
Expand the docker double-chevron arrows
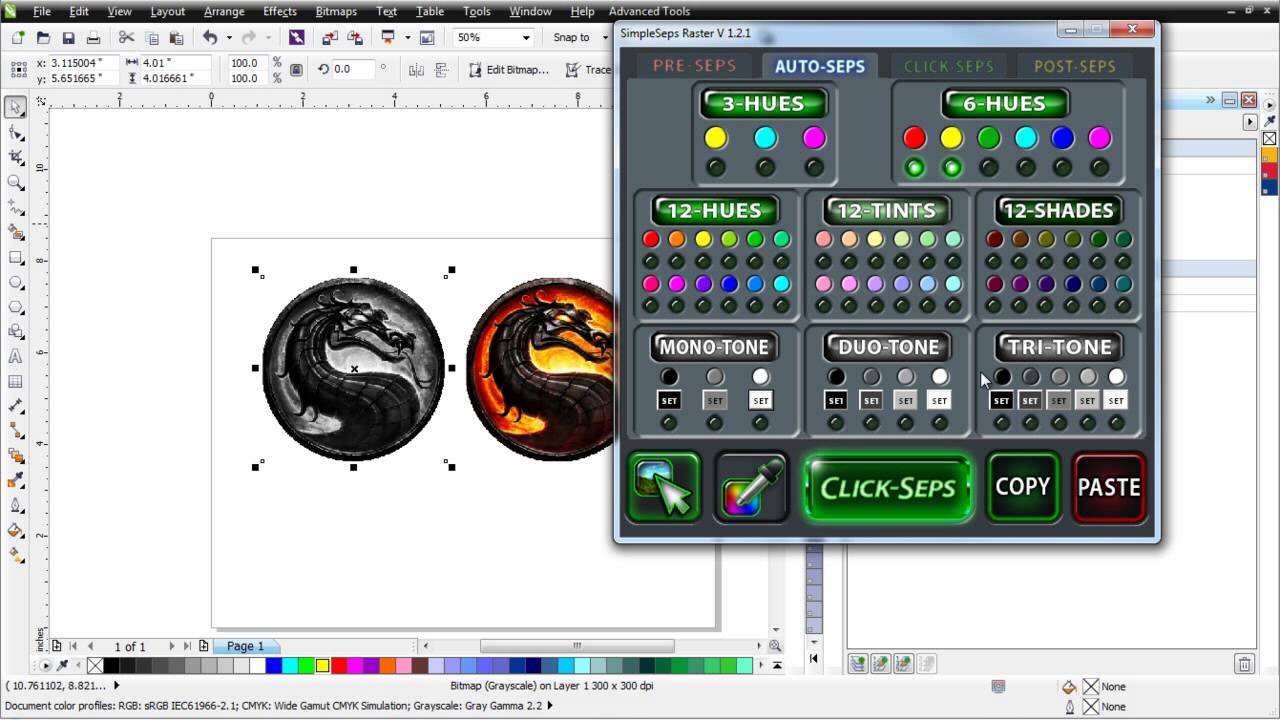1210,100
